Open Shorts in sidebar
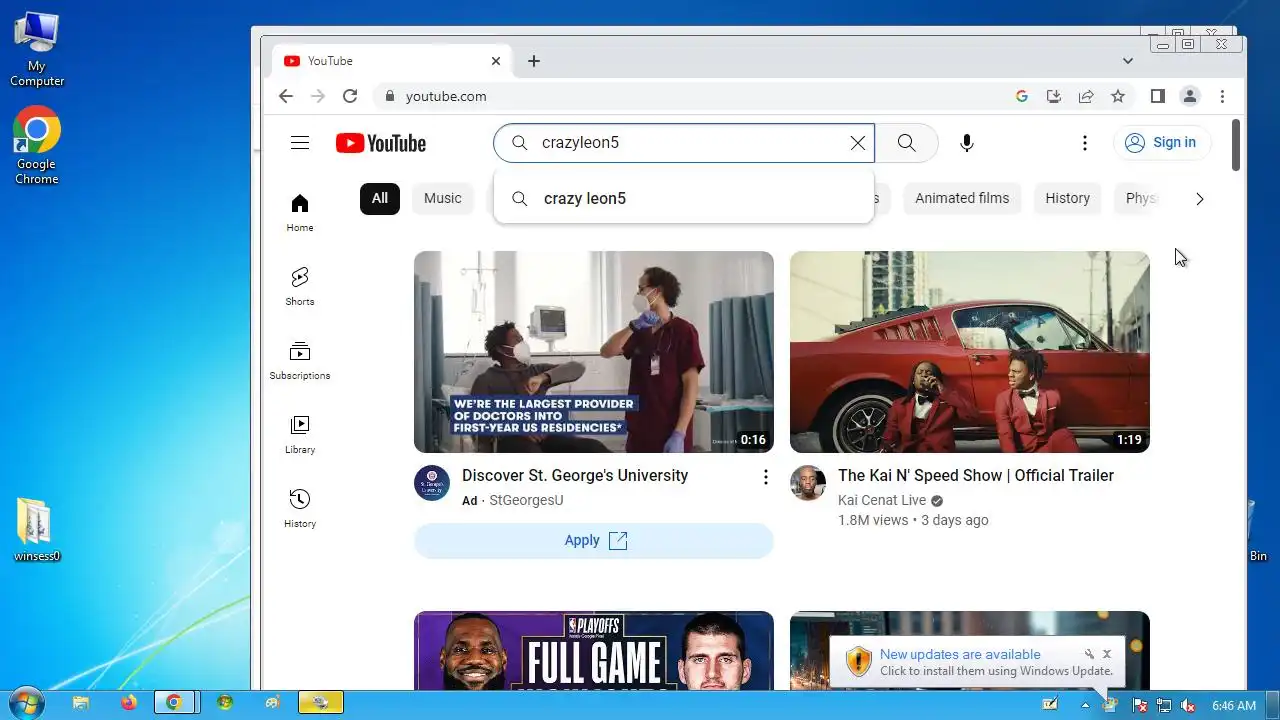The image size is (1280, 720). click(x=300, y=287)
